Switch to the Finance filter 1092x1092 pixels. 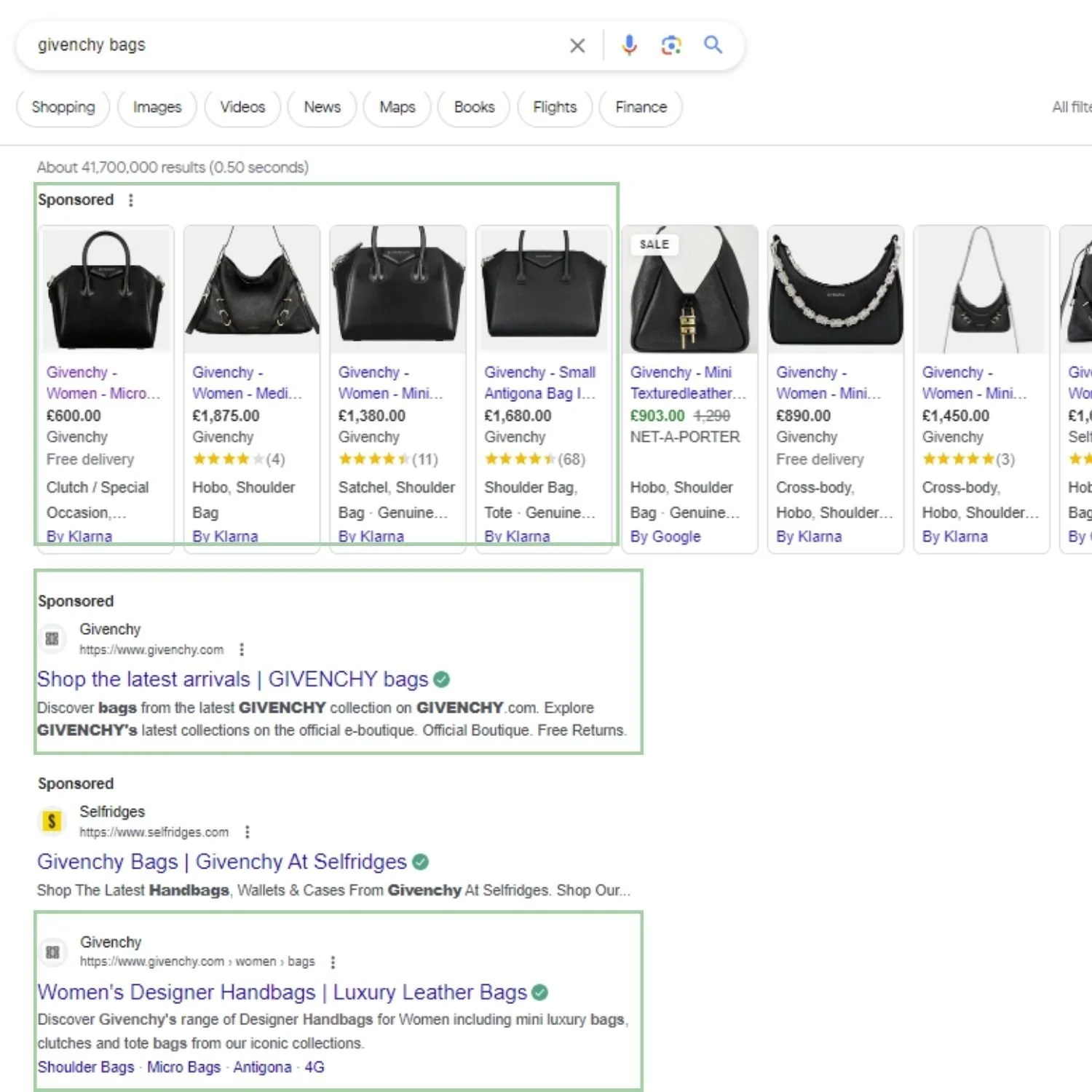point(641,107)
